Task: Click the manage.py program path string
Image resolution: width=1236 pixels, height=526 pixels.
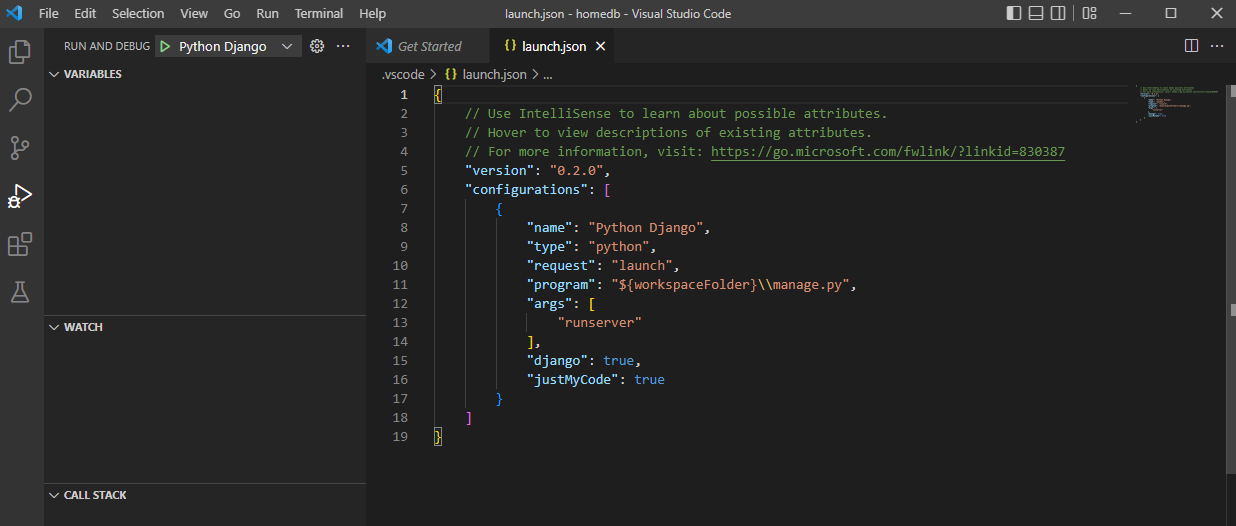Action: pos(734,285)
